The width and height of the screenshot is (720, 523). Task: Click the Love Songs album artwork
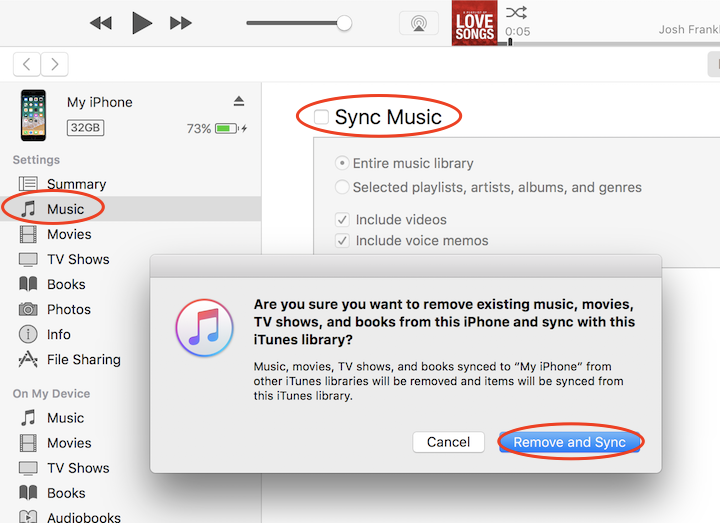click(474, 23)
